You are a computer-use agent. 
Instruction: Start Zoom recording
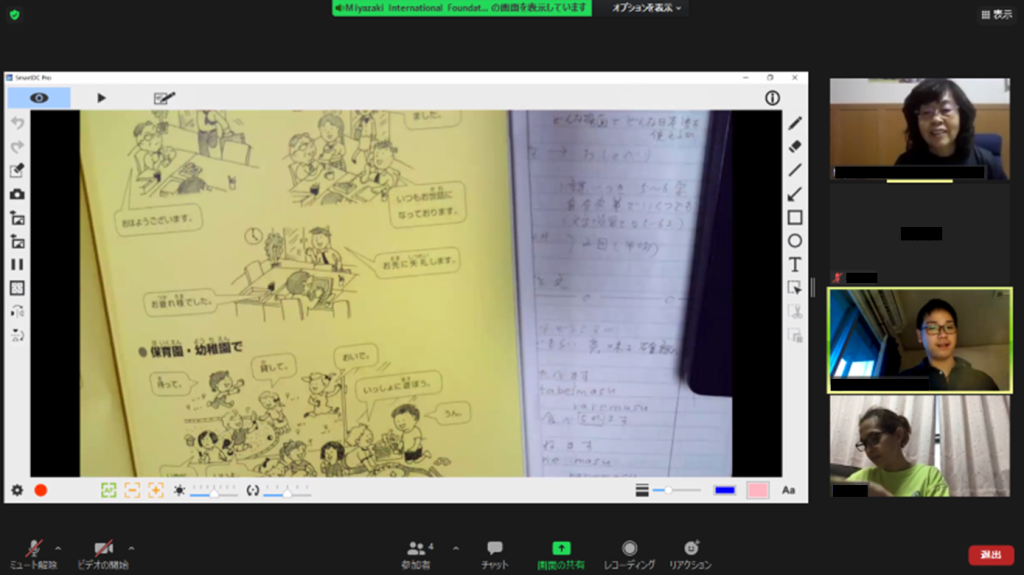pos(630,554)
